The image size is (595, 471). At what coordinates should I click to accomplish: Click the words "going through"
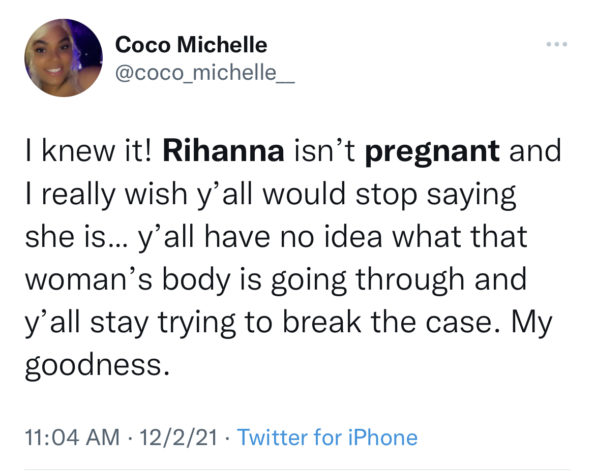pyautogui.click(x=398, y=281)
